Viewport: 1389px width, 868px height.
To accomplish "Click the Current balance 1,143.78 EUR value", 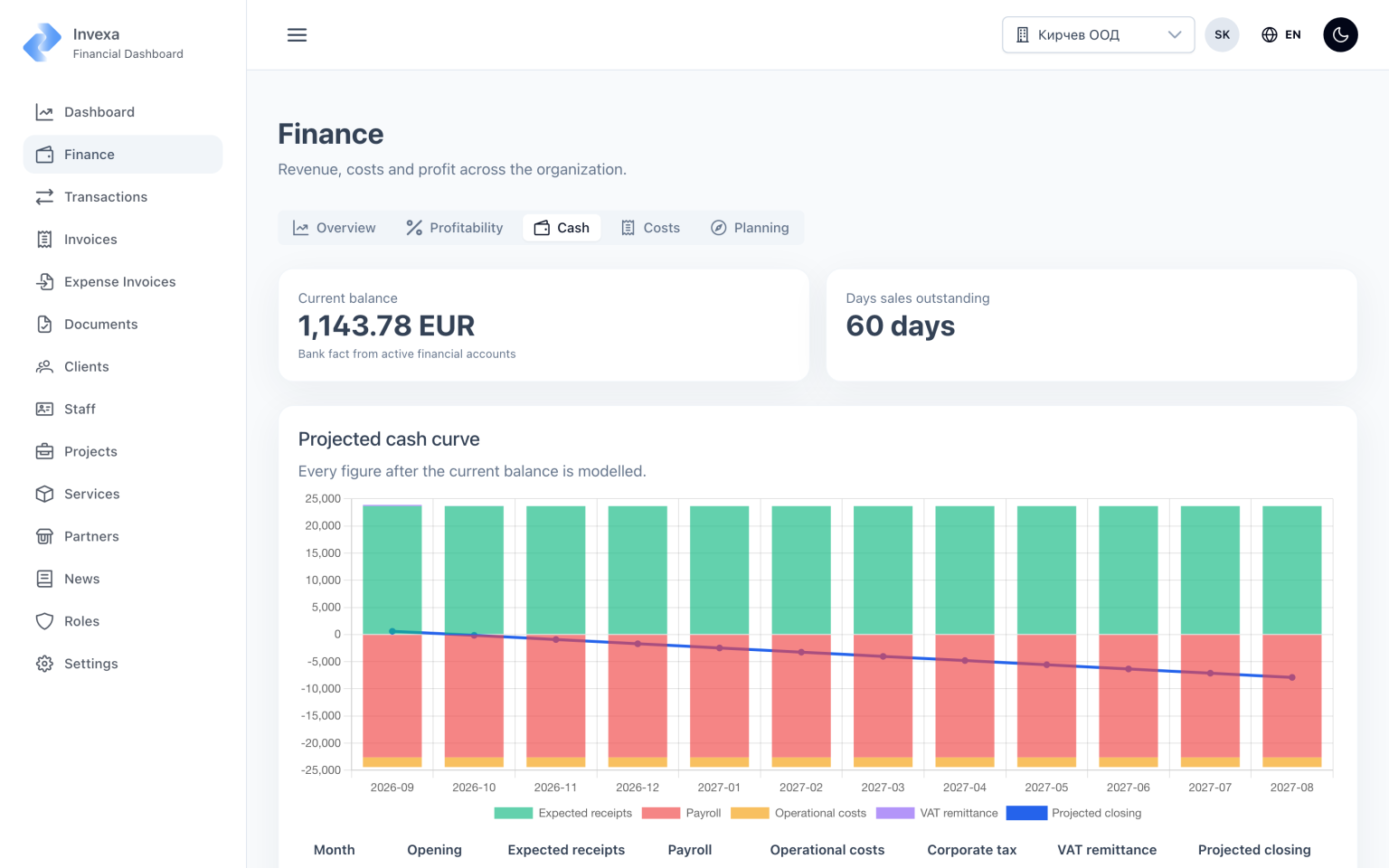I will (386, 325).
